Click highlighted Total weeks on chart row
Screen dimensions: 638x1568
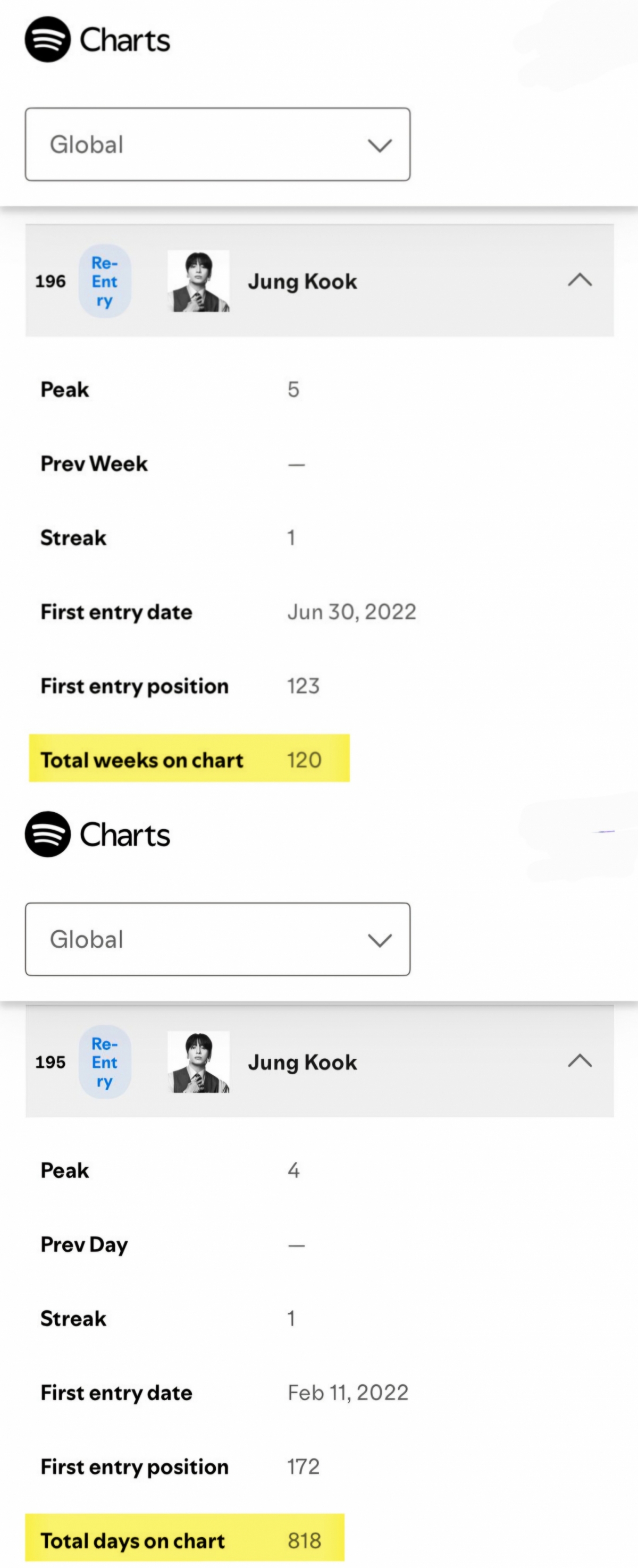[x=189, y=759]
